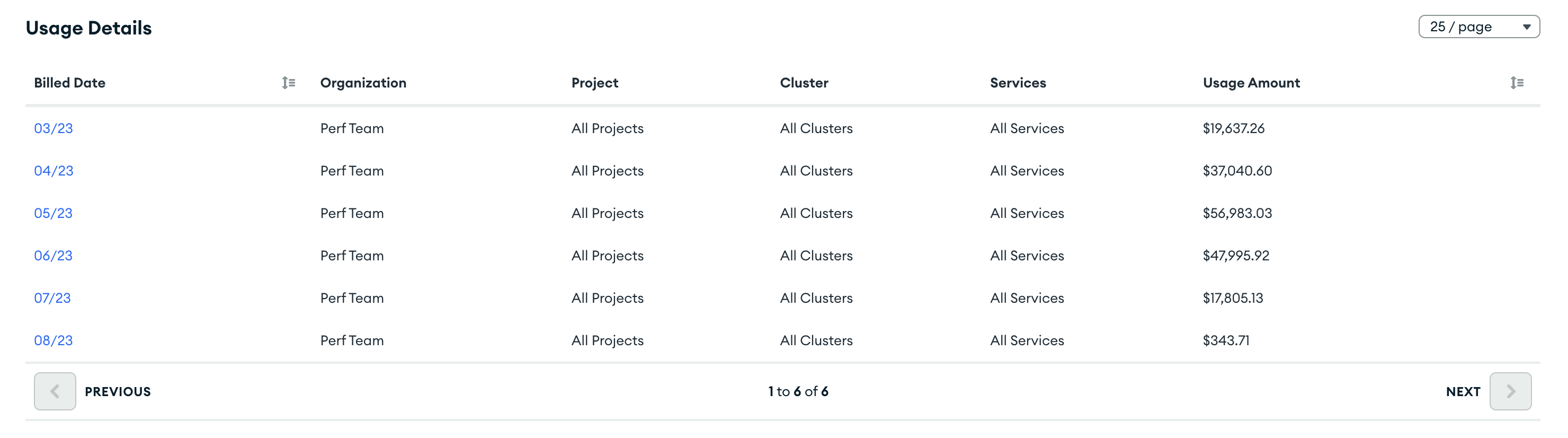Open the 03/23 billed date link
This screenshot has width=1568, height=438.
coord(54,128)
